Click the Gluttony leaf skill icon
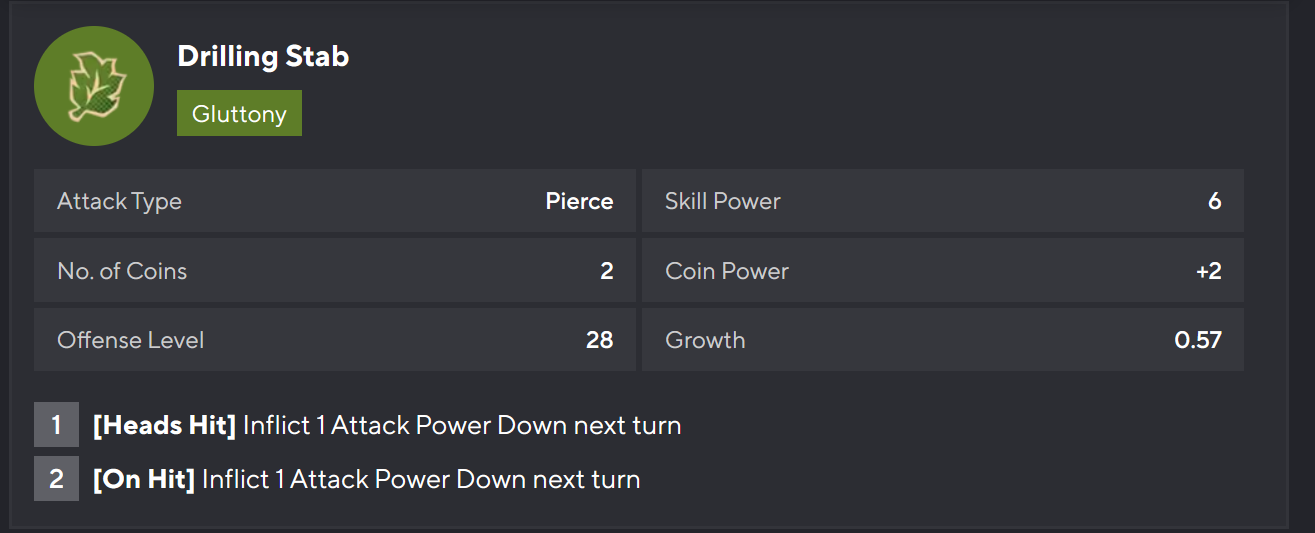 [94, 86]
